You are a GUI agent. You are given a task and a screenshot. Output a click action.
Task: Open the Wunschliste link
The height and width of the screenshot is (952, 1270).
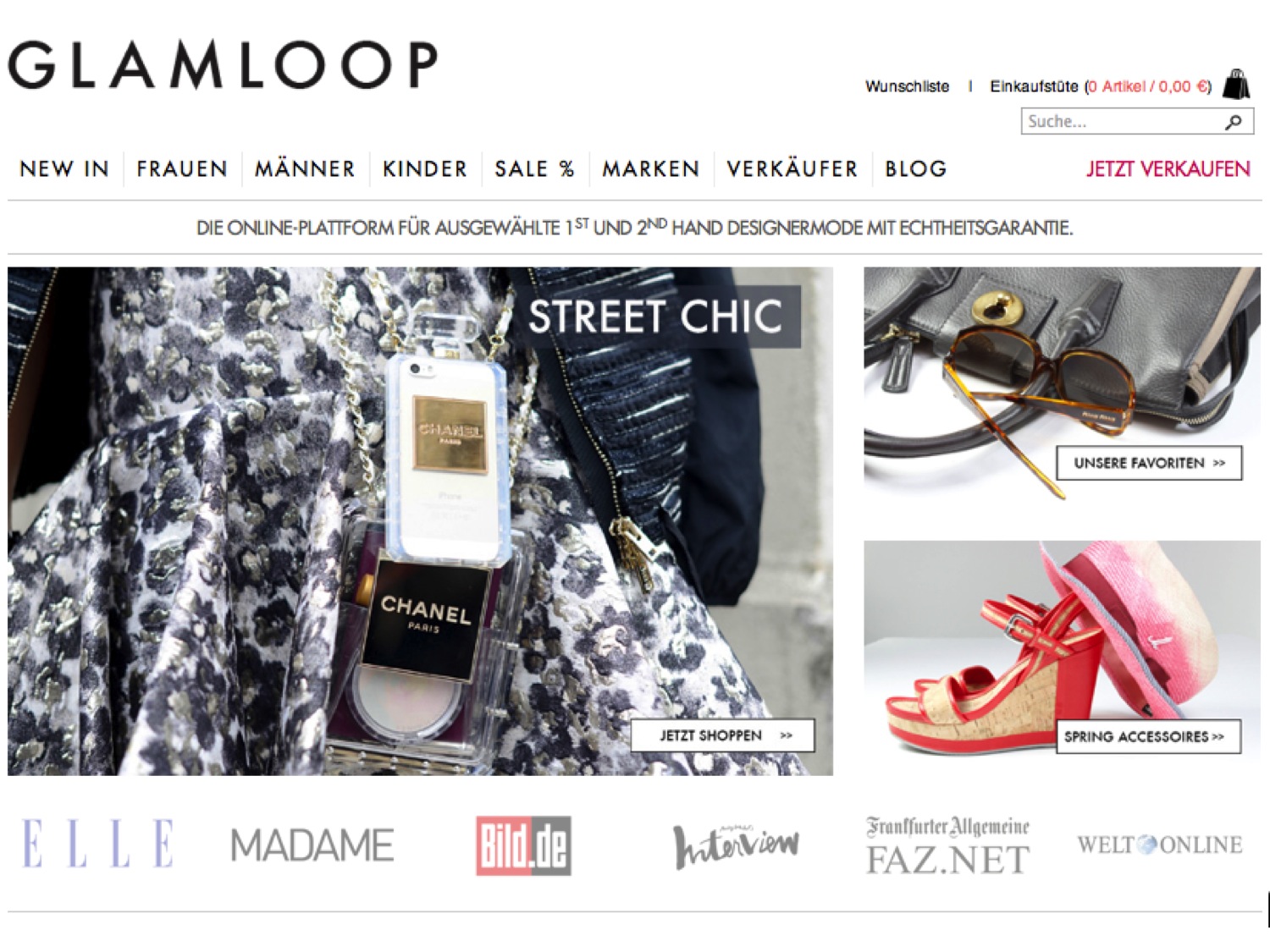pos(907,86)
